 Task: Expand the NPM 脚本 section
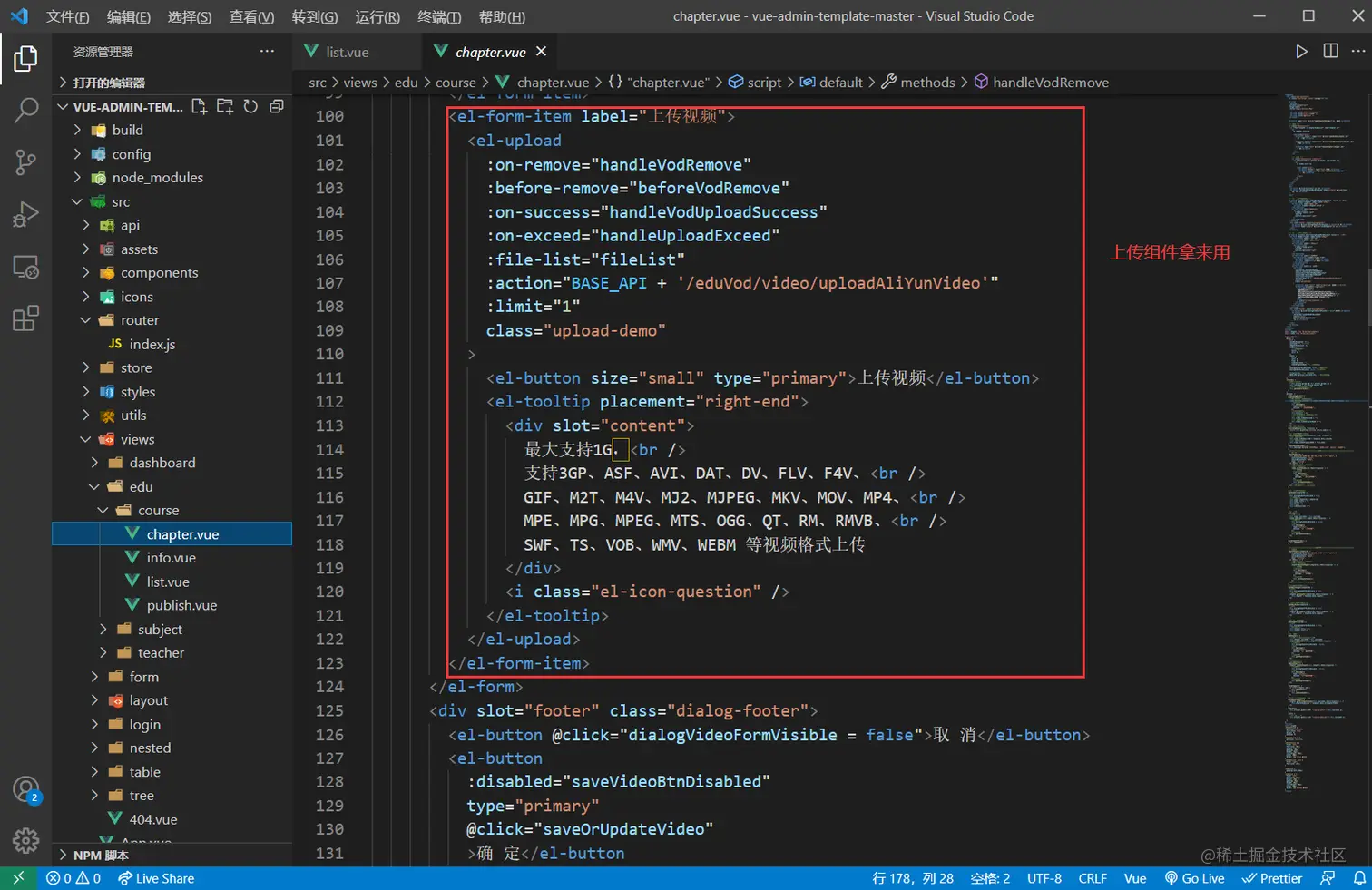[172, 855]
